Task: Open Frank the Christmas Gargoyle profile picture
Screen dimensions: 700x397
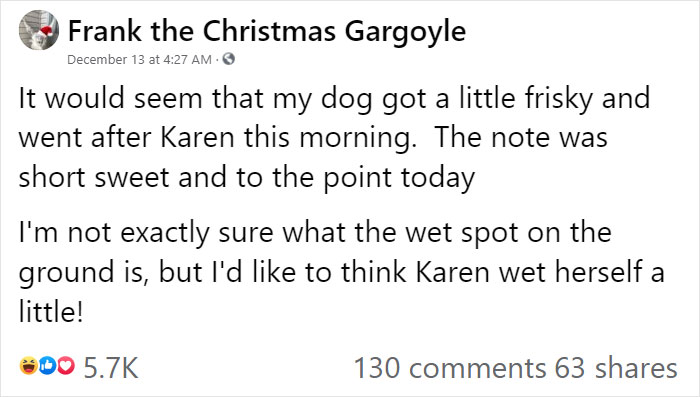Action: [38, 30]
